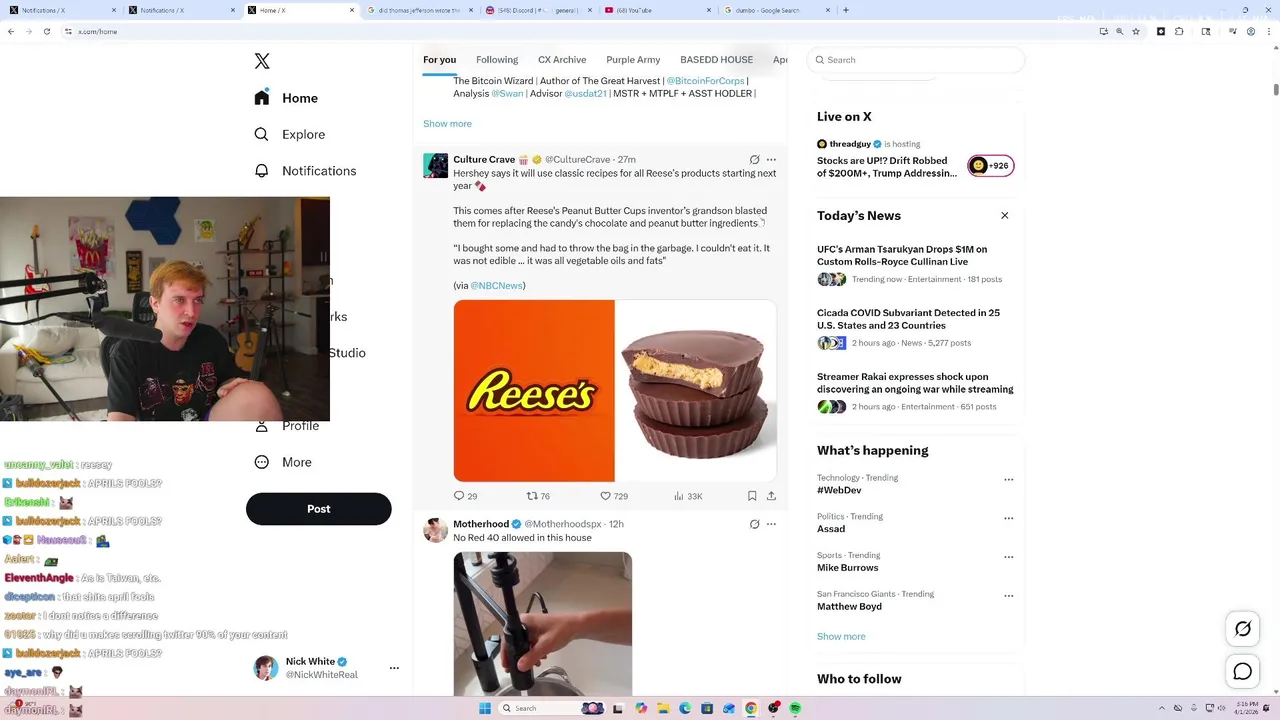Screen dimensions: 1280x720
Task: Open options for the Matthew Boyd trend
Action: [x=1008, y=597]
